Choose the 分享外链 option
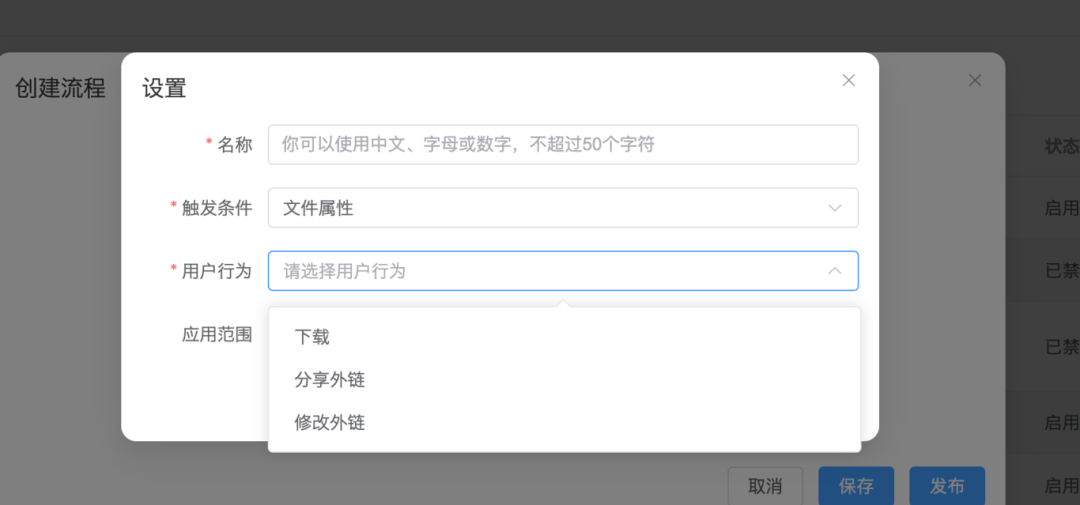1080x505 pixels. [330, 380]
